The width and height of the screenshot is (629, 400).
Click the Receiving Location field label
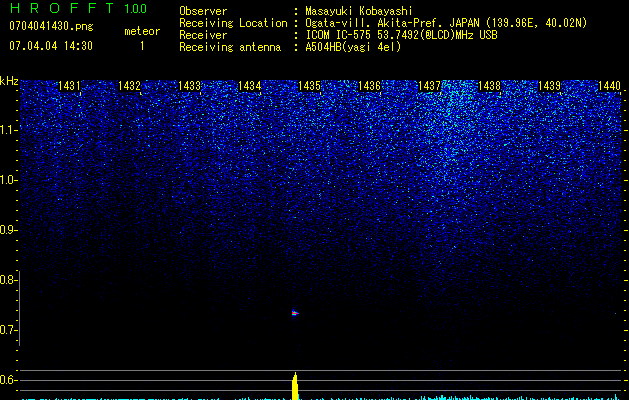pyautogui.click(x=233, y=23)
